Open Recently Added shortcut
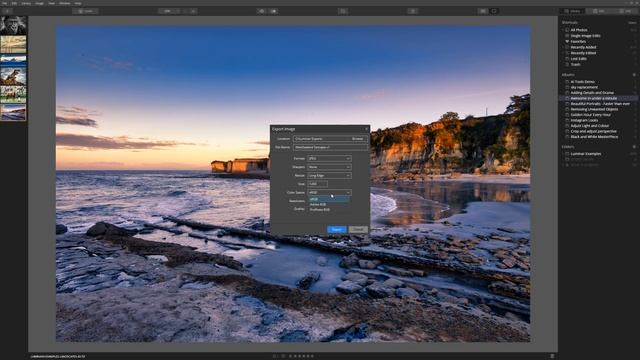Screen dimensions: 640x360 [583, 47]
